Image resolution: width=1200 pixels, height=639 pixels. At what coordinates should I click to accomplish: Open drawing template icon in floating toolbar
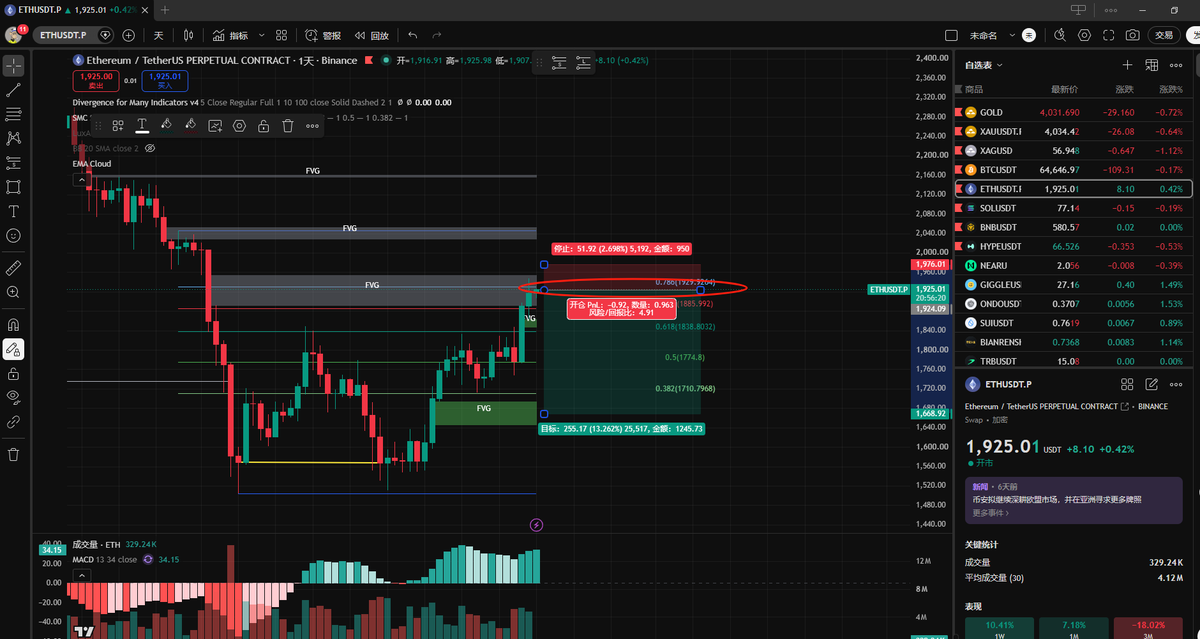(118, 126)
